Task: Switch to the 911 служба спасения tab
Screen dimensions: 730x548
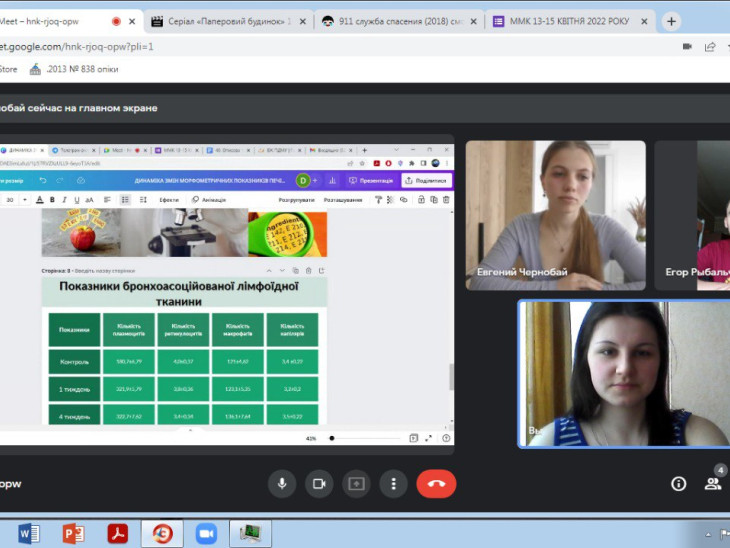Action: [x=399, y=21]
